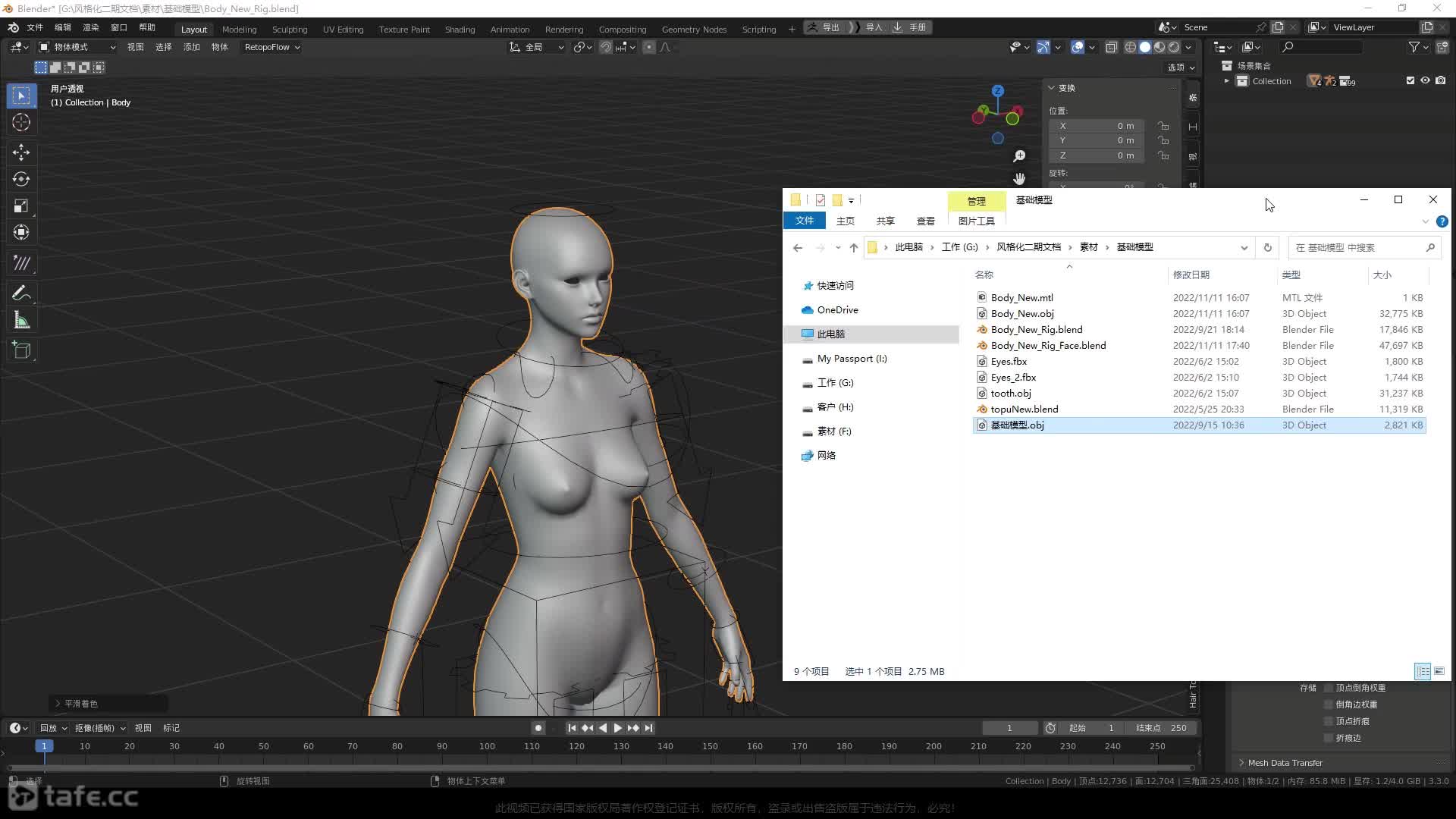Image resolution: width=1456 pixels, height=819 pixels.
Task: Click the current frame number field
Action: pos(1009,728)
